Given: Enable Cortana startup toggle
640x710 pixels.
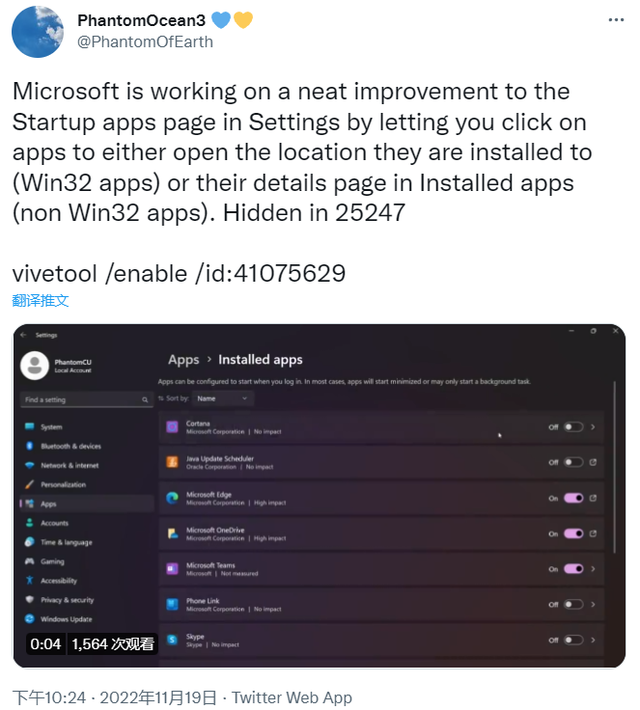Looking at the screenshot, I should pos(573,427).
